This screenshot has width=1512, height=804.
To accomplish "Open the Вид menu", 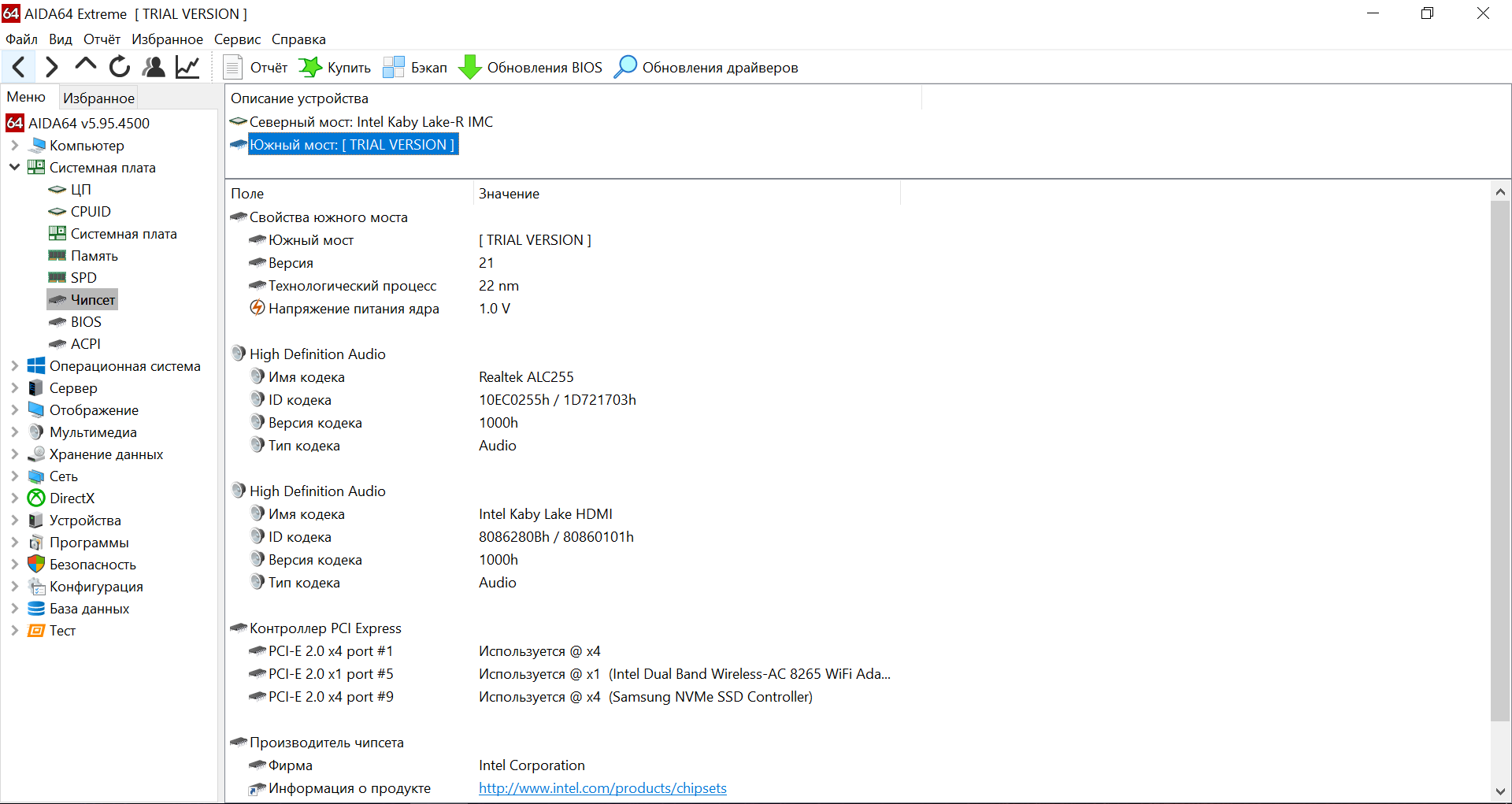I will (x=61, y=39).
